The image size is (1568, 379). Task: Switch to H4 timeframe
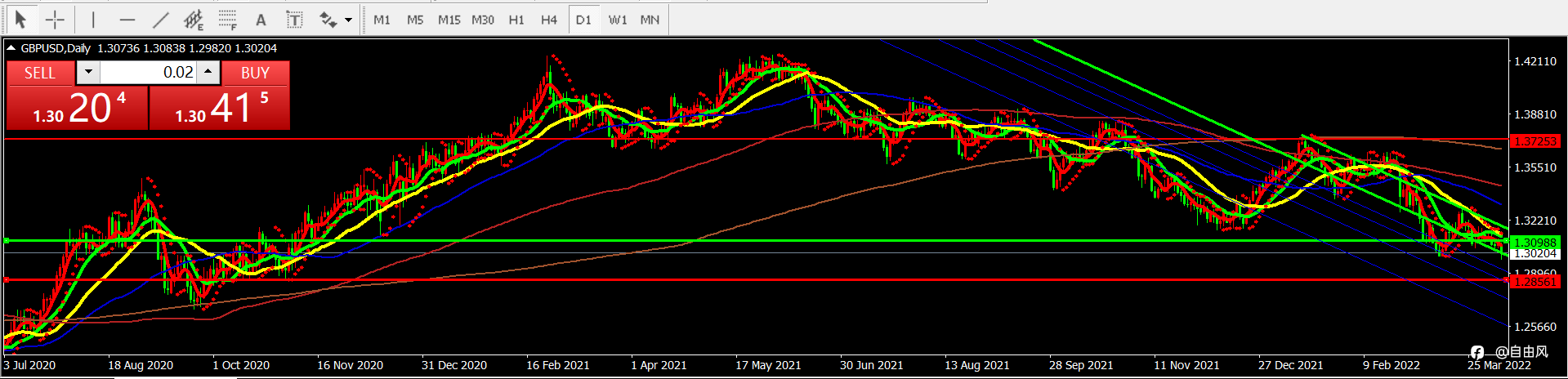tap(549, 20)
